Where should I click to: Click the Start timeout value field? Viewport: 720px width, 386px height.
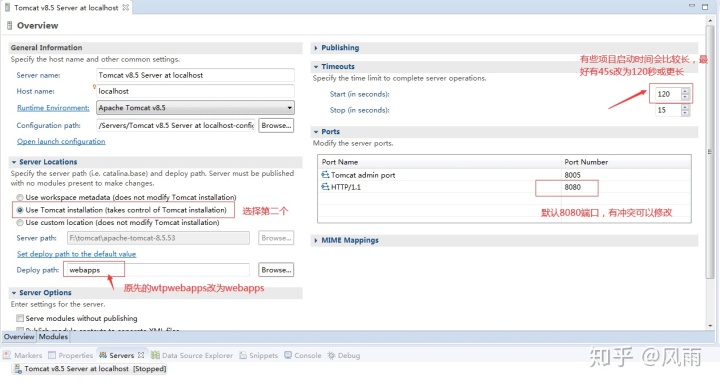(x=668, y=94)
